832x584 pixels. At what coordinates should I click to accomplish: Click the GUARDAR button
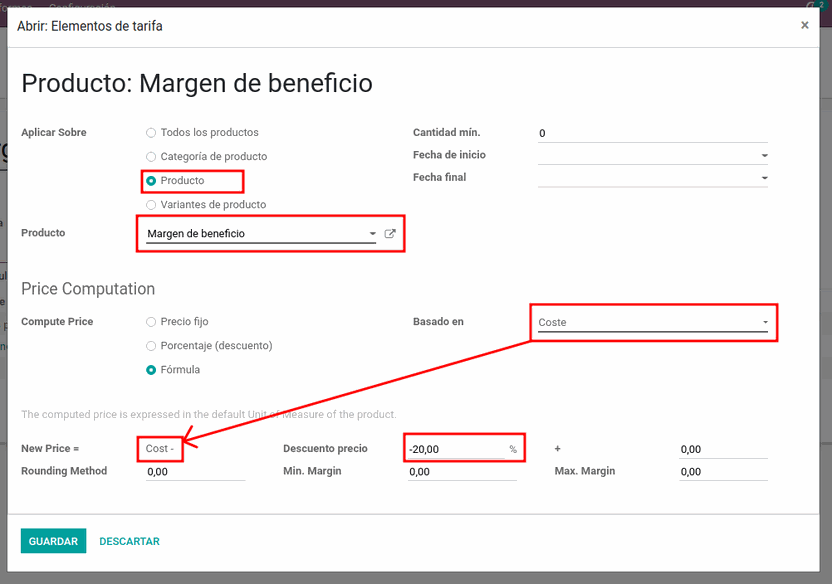(x=53, y=541)
